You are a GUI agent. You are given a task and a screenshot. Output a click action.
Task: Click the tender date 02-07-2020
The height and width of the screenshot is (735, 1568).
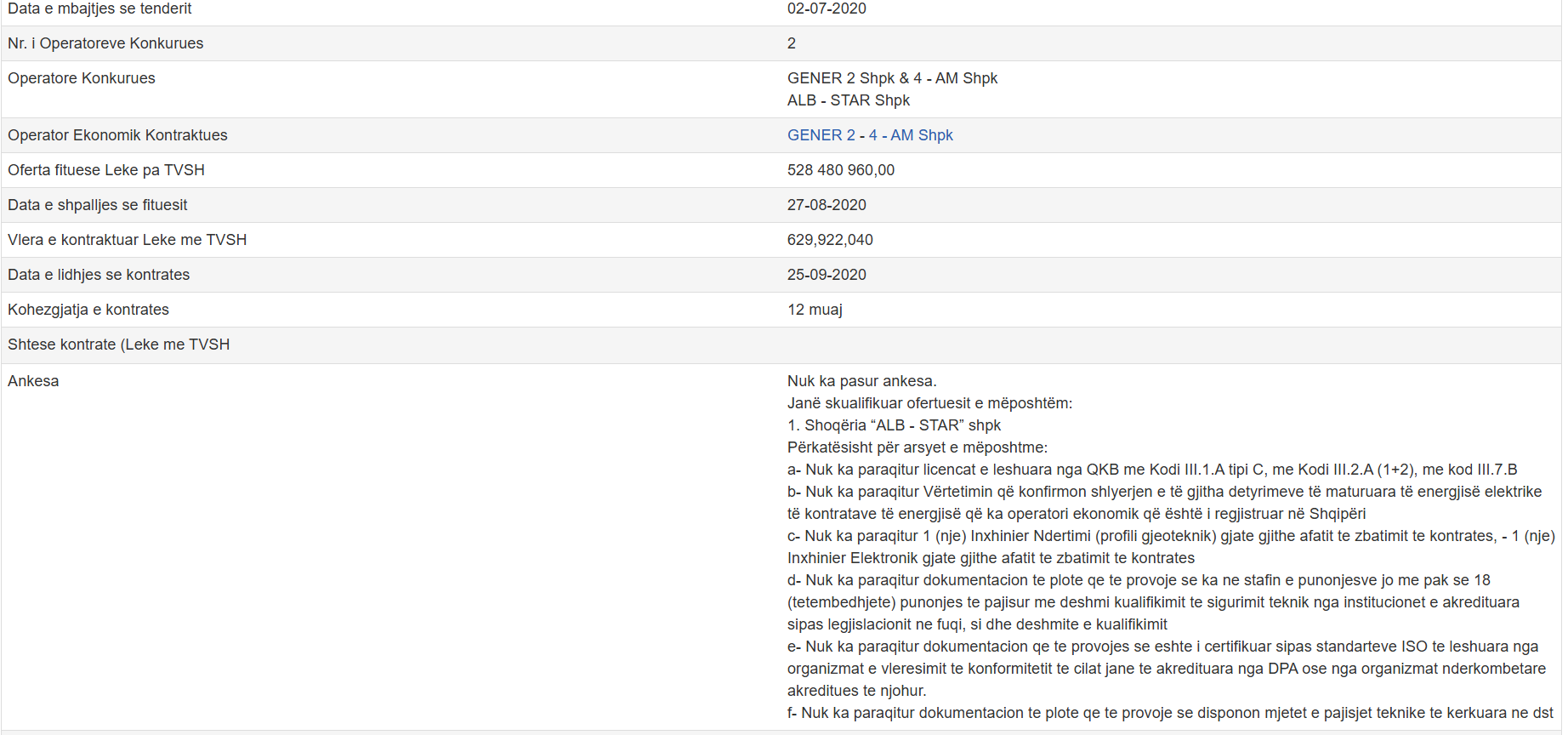coord(826,9)
